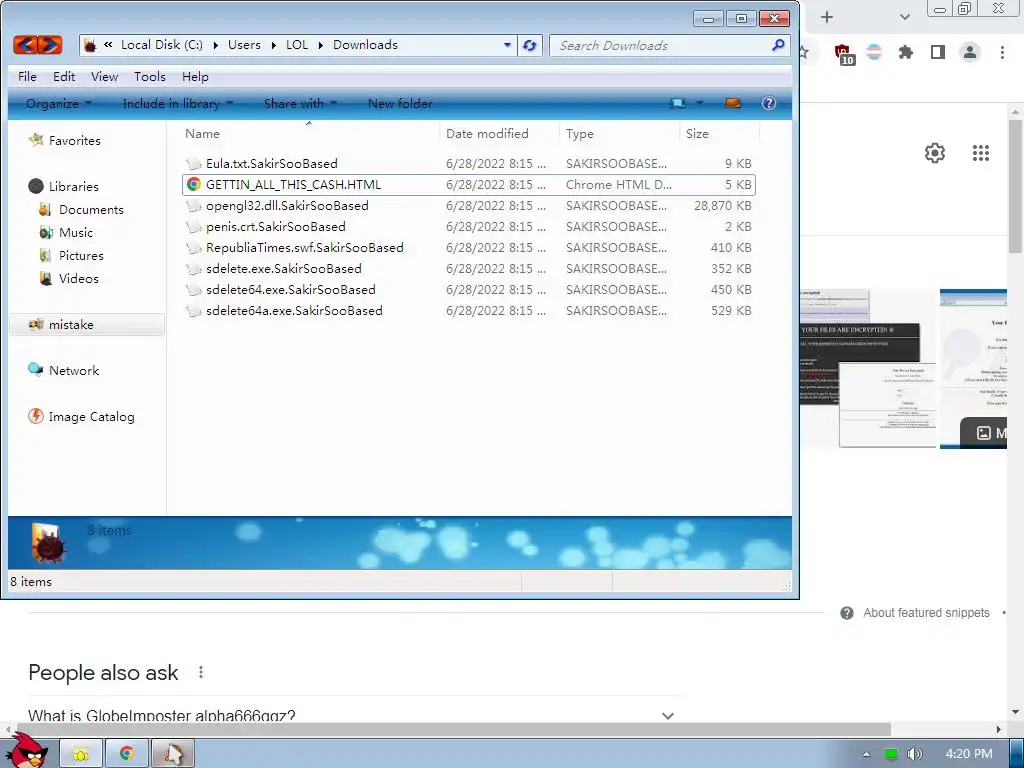Open address bar history dropdown
Screen dimensions: 1024x768
tap(507, 45)
